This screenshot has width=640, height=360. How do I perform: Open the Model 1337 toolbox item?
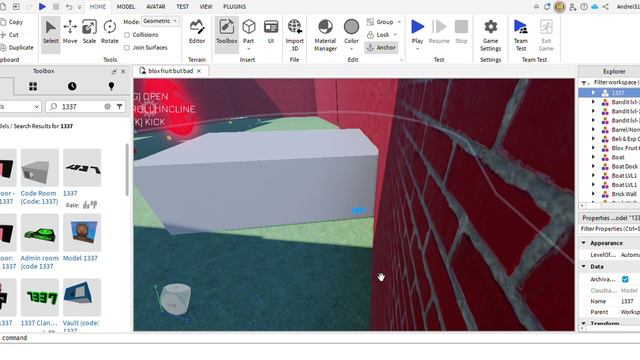pos(82,238)
